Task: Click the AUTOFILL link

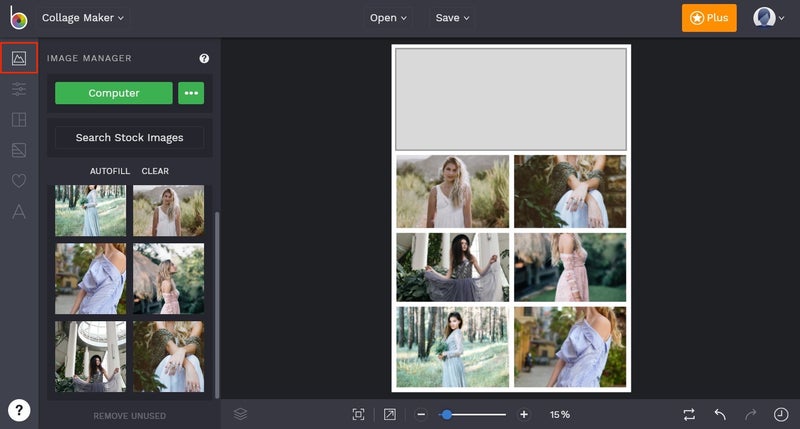Action: tap(110, 171)
